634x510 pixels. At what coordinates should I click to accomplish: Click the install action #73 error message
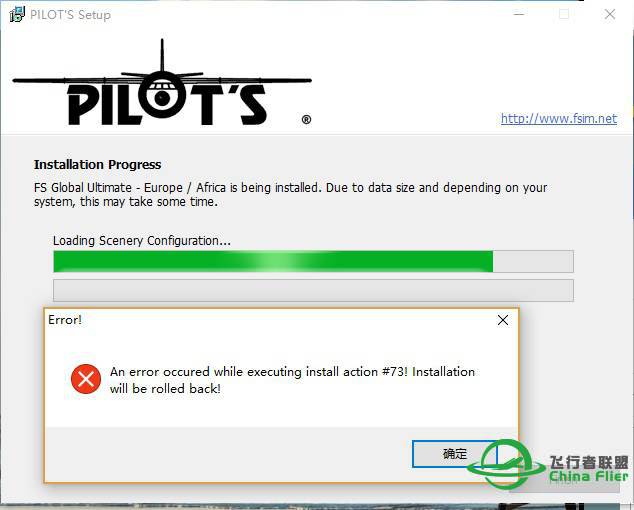(292, 380)
